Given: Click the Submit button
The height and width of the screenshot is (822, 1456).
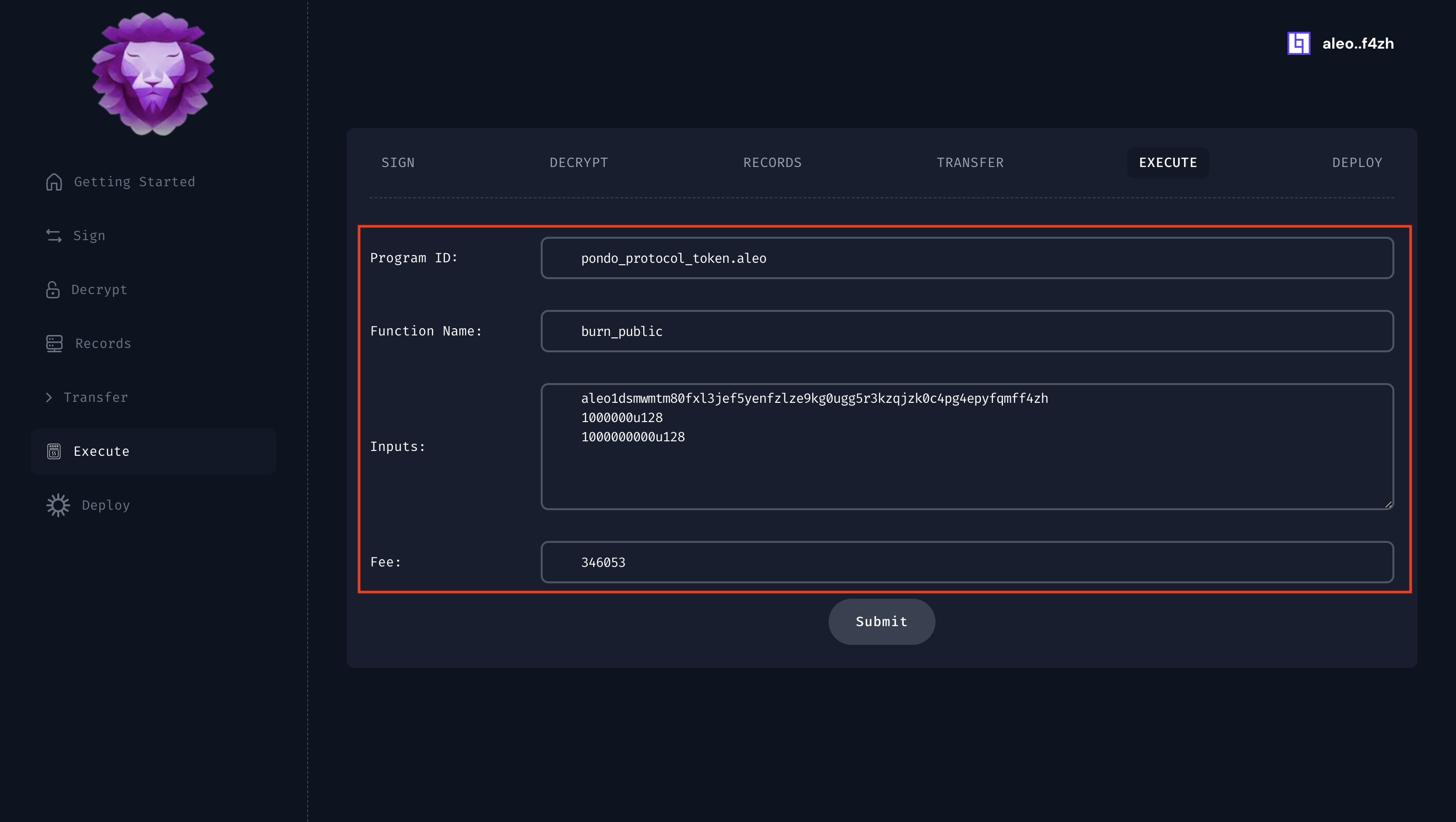Looking at the screenshot, I should click(882, 622).
